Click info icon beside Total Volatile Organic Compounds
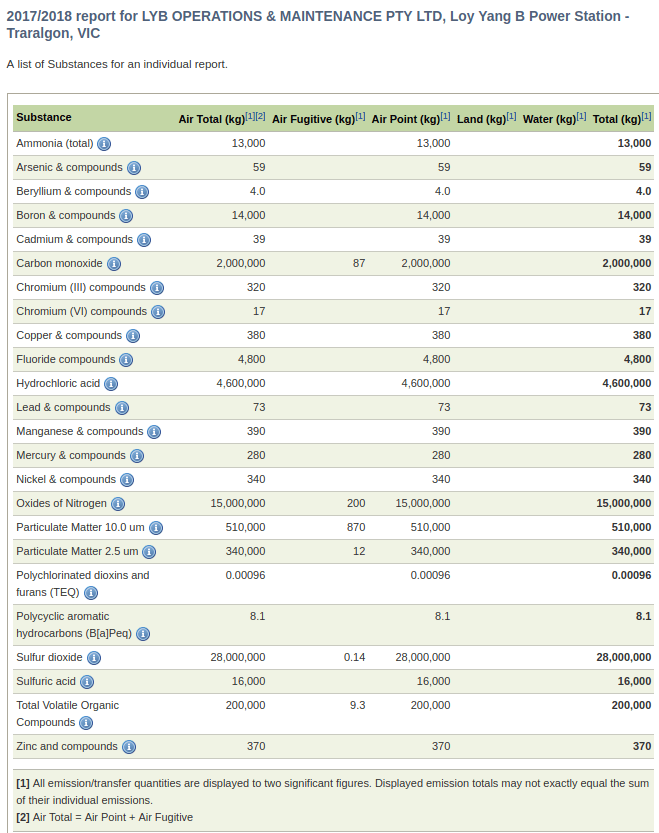This screenshot has width=659, height=833. (x=86, y=723)
